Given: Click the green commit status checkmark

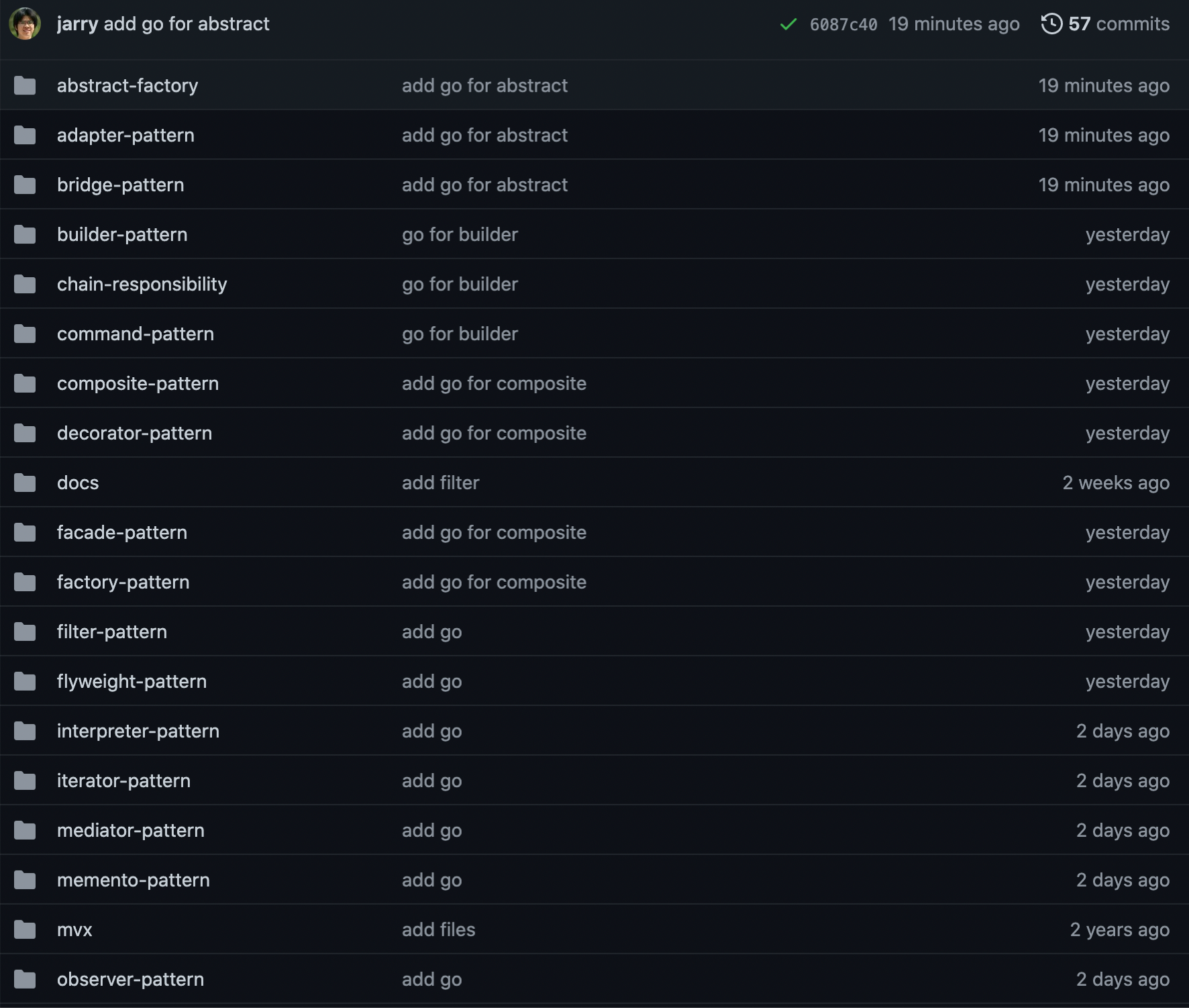Looking at the screenshot, I should 788,25.
